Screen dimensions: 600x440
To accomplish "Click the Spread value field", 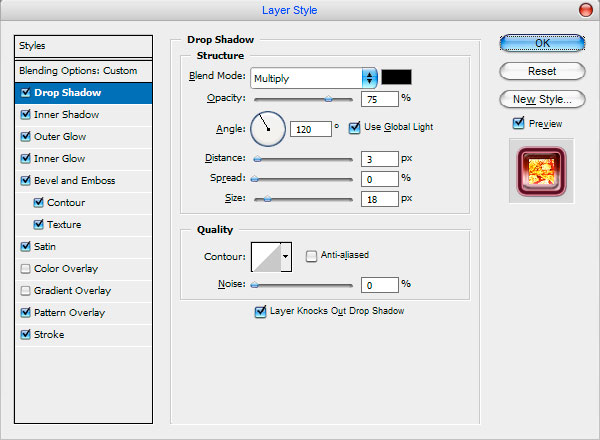I will point(380,179).
